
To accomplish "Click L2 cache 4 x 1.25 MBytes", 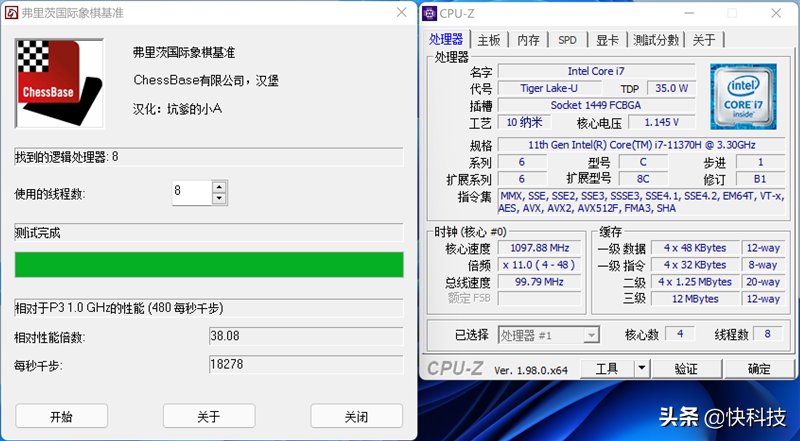I will [x=695, y=282].
